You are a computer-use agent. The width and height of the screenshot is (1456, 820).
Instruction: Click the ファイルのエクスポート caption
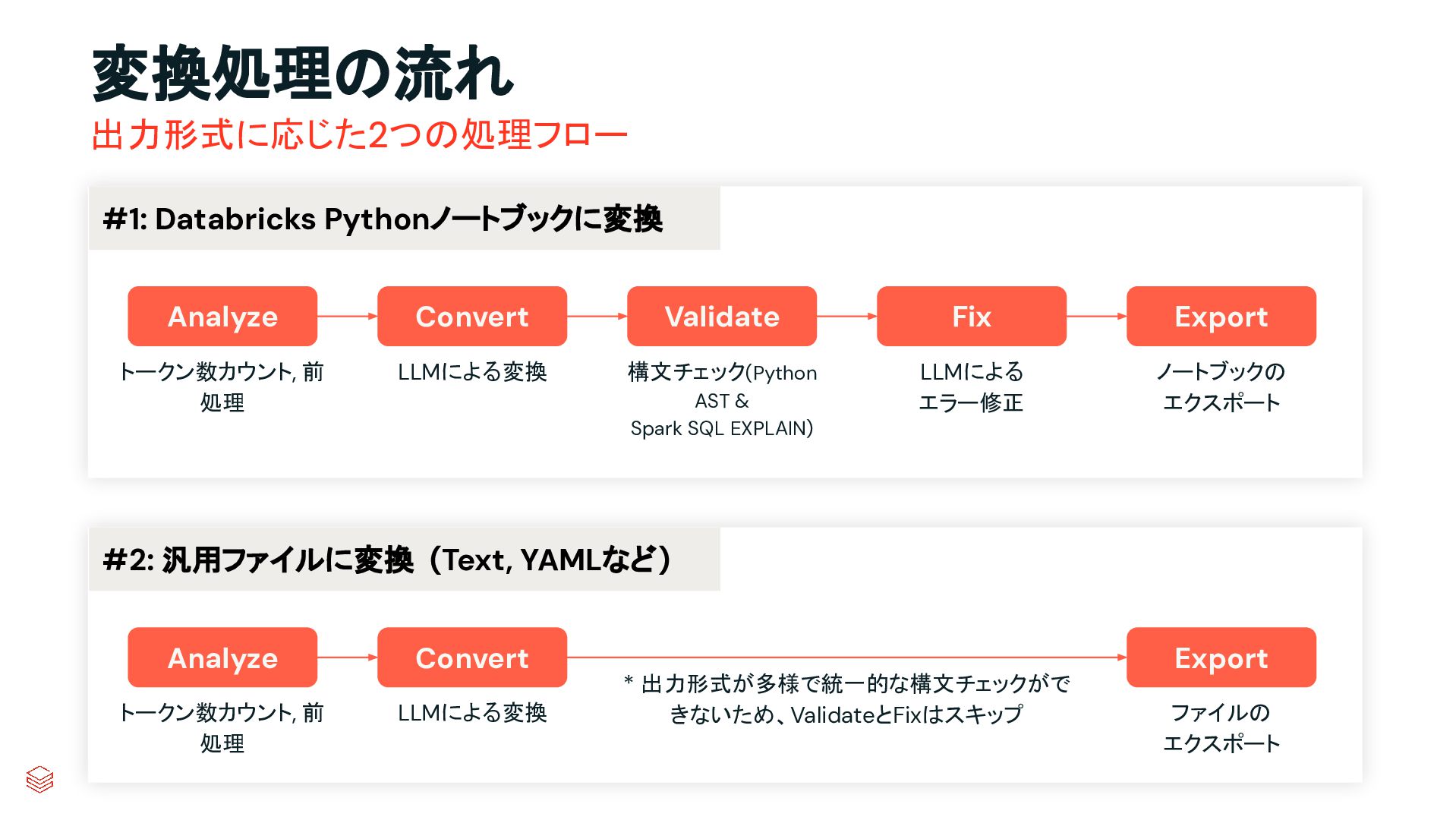coord(1221,727)
